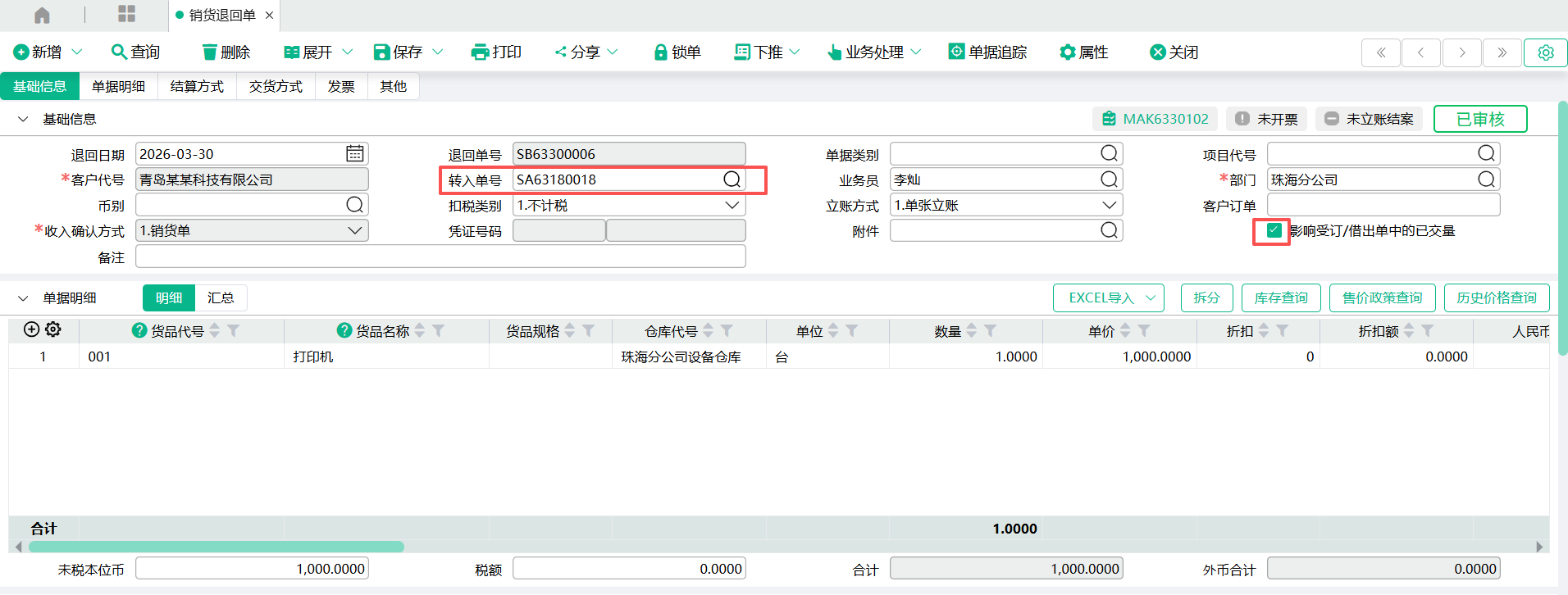Click the 历史价格查询 button
The height and width of the screenshot is (595, 1568).
coord(1496,297)
